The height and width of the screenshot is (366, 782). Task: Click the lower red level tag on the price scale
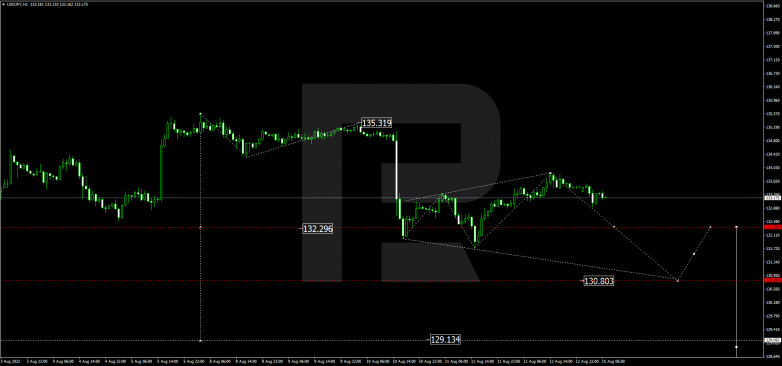773,280
